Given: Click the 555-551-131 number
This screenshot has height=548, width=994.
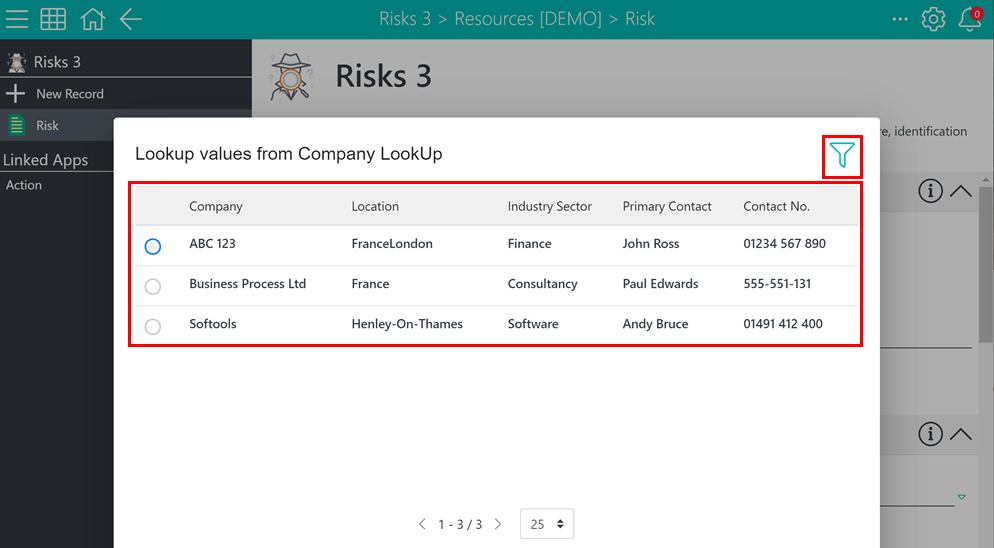Looking at the screenshot, I should coord(777,284).
